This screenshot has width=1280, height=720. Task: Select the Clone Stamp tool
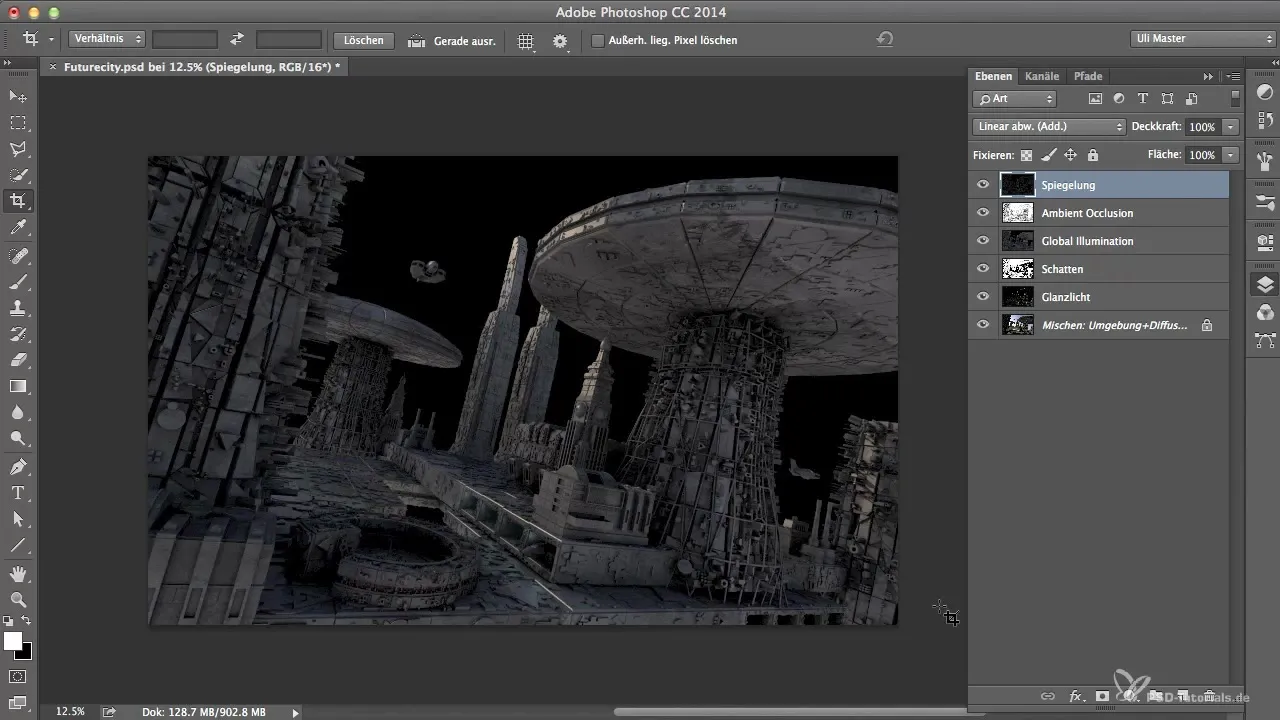coord(18,308)
